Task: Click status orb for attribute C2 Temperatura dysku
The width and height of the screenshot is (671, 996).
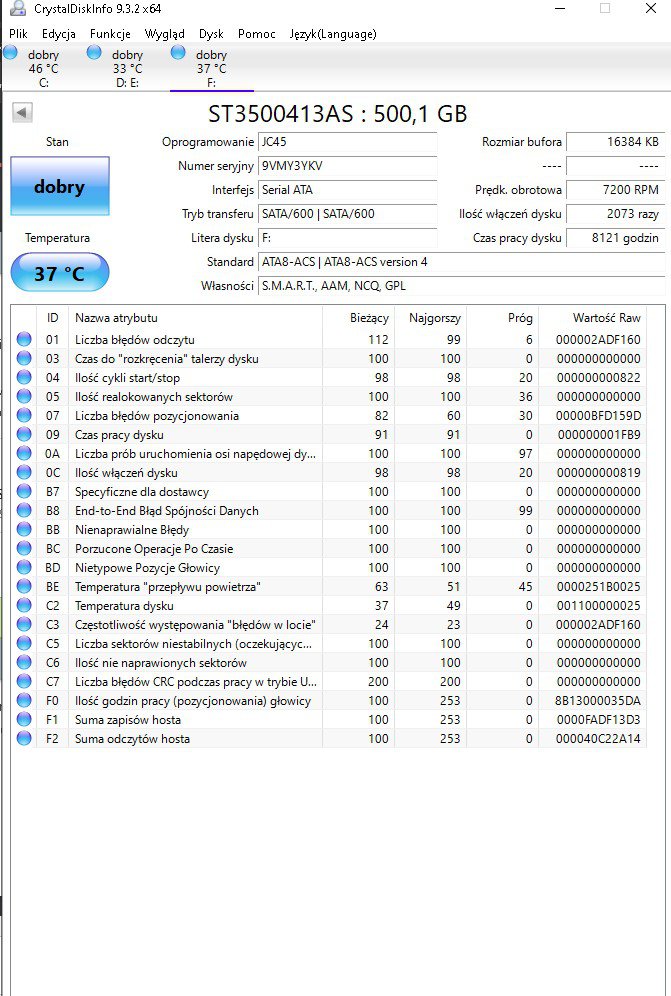Action: pyautogui.click(x=24, y=605)
